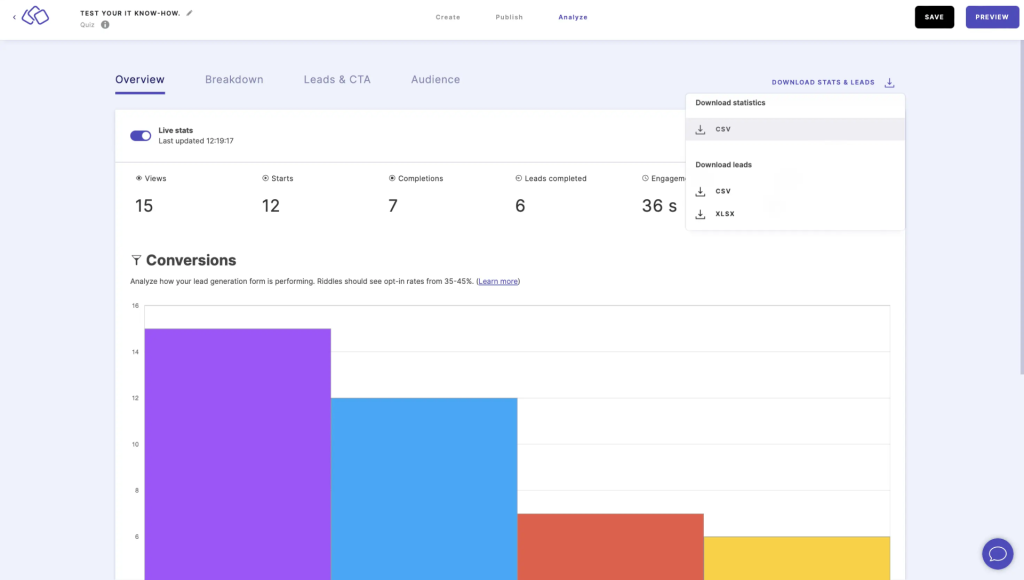This screenshot has height=580, width=1024.
Task: Open the Leads & CTA tab
Action: pyautogui.click(x=337, y=80)
